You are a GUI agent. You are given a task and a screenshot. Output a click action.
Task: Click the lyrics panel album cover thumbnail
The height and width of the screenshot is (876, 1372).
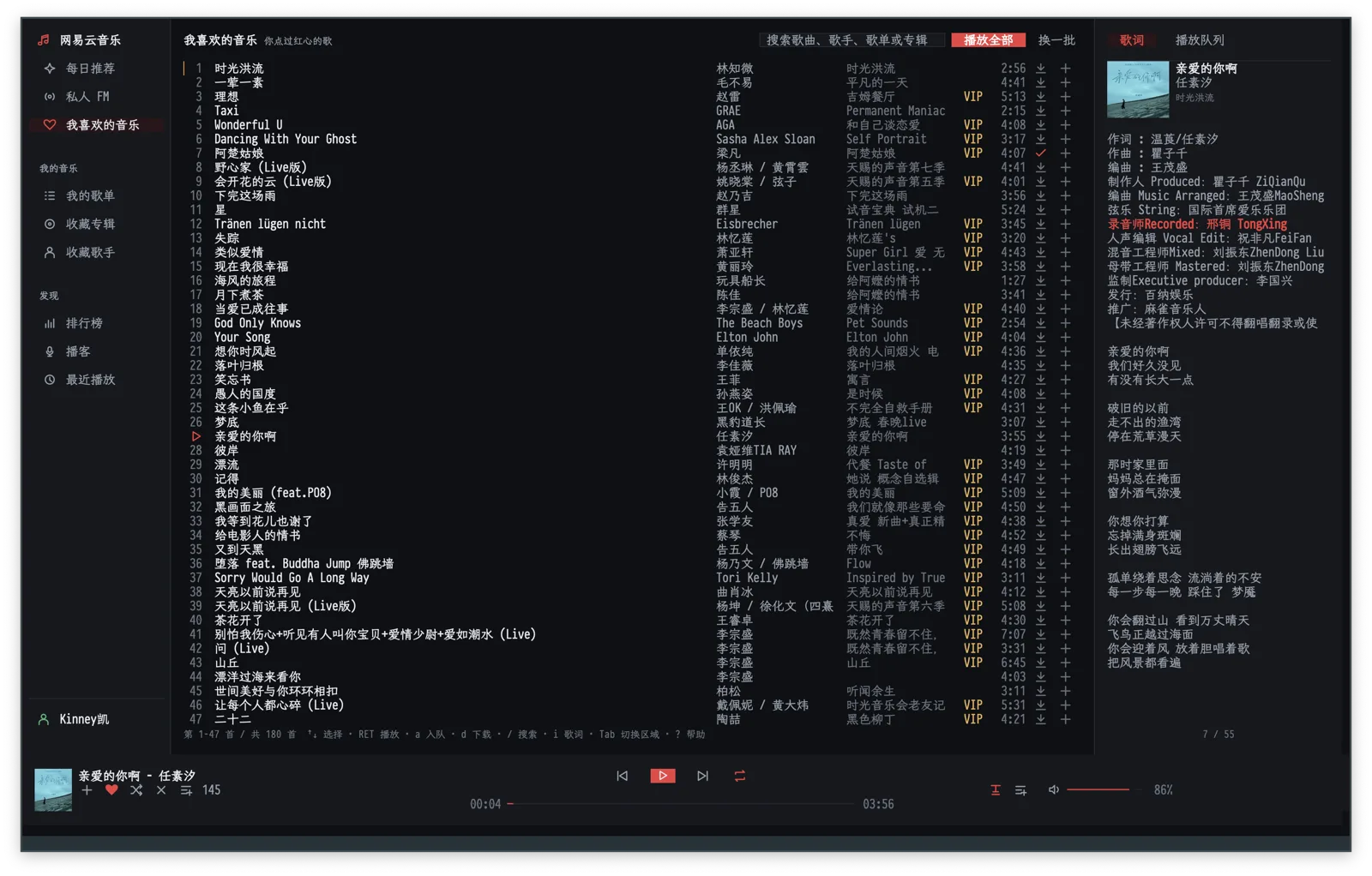click(x=1138, y=89)
